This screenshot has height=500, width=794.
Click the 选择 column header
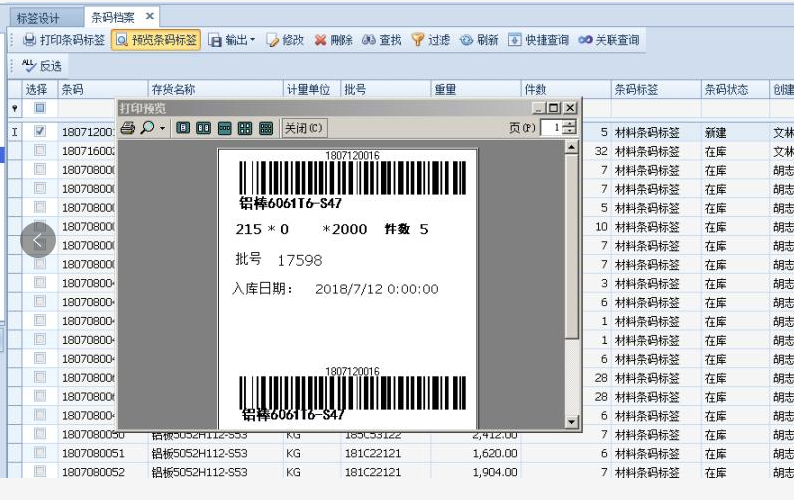coord(40,90)
